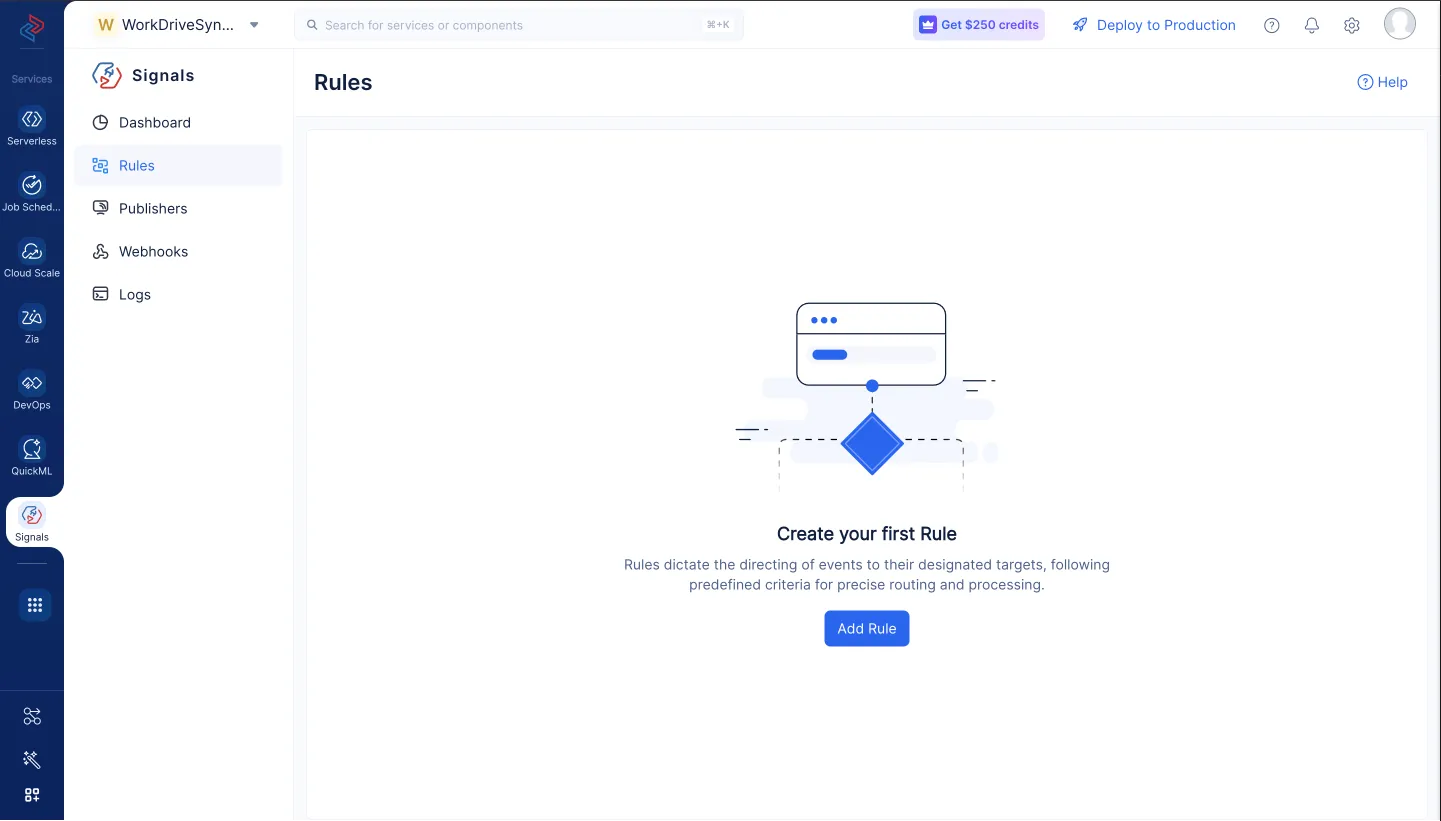The height and width of the screenshot is (821, 1441).
Task: Open settings with the gear icon
Action: point(1351,25)
